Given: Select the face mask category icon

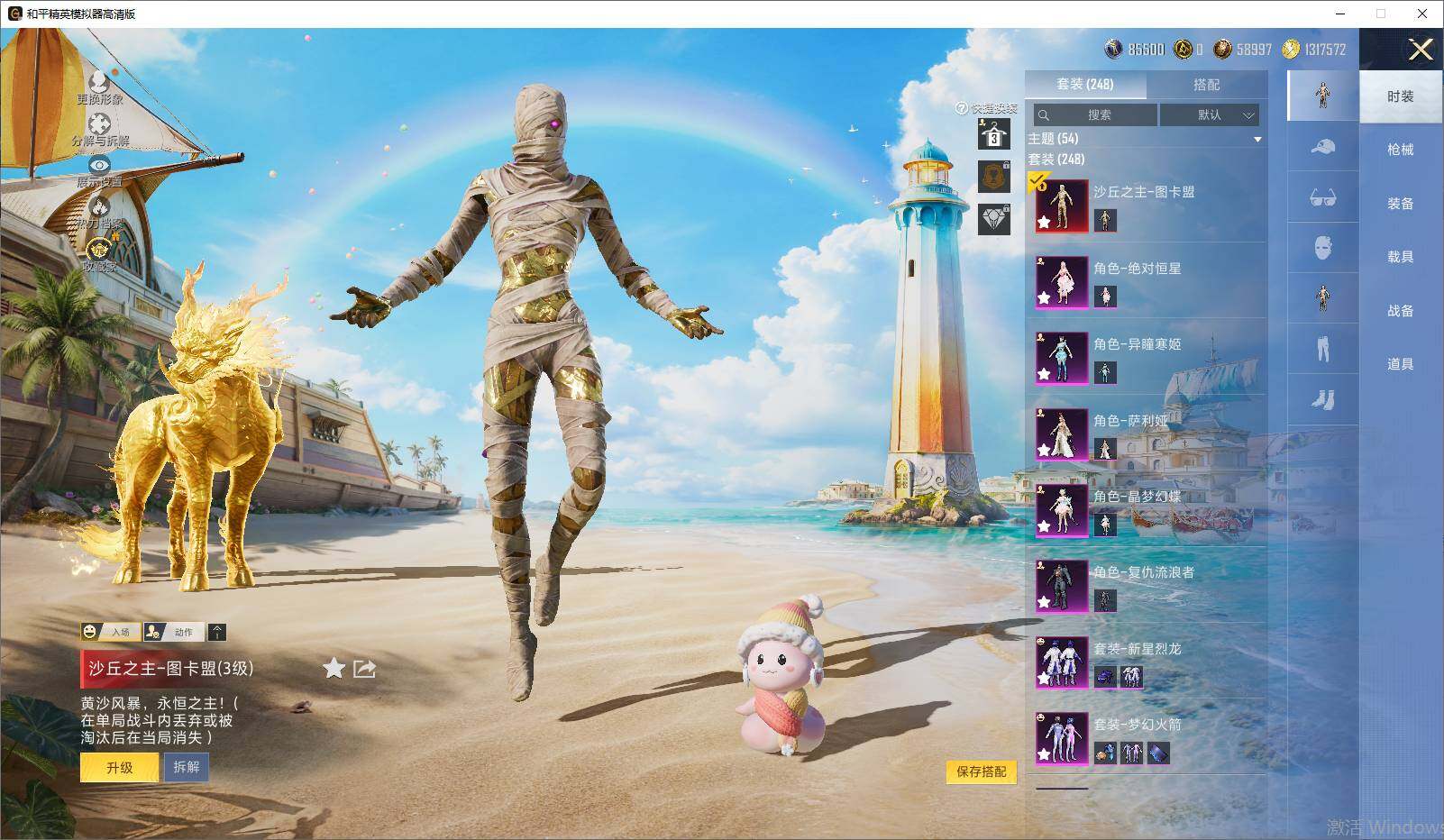Looking at the screenshot, I should tap(1322, 247).
